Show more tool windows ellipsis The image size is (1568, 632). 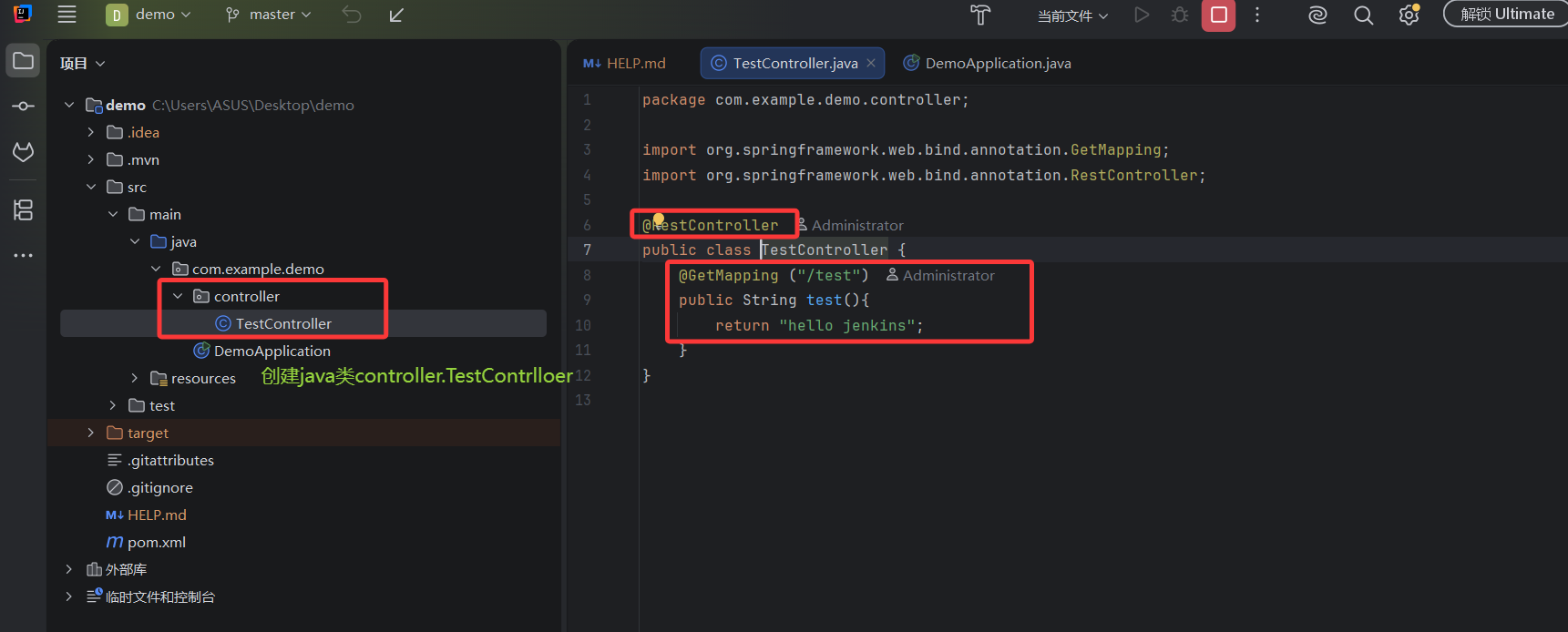[23, 255]
